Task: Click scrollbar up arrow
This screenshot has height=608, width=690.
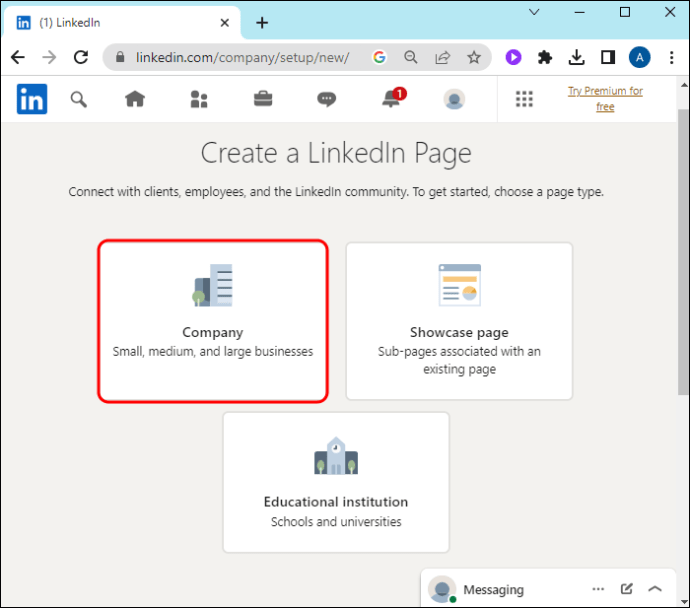Action: tap(684, 84)
